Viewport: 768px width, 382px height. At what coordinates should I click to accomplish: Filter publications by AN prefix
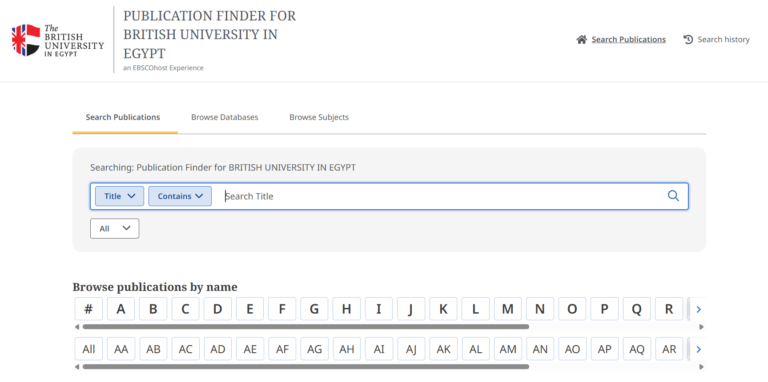click(x=540, y=349)
